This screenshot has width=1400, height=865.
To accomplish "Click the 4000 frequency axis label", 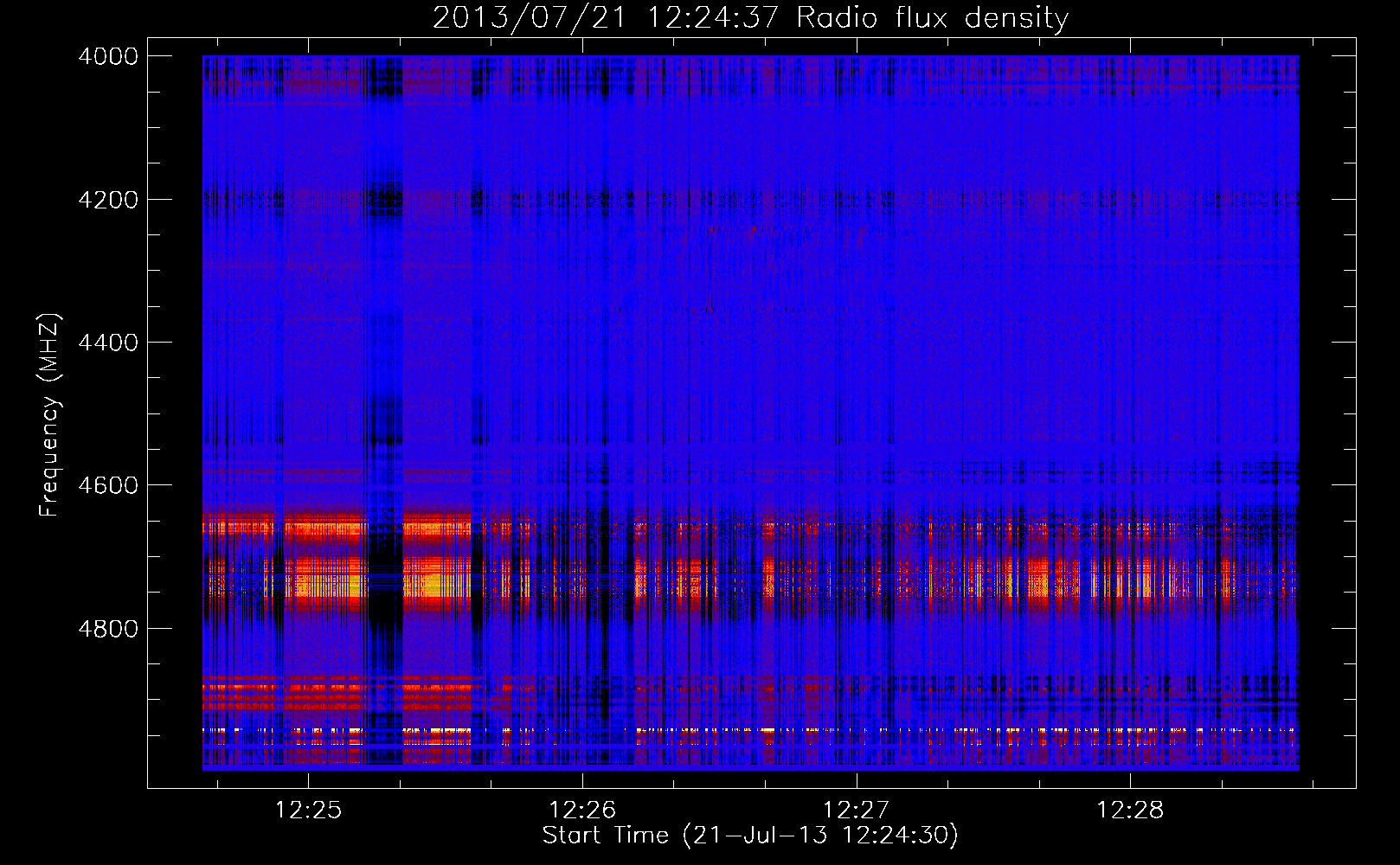I will coord(108,56).
